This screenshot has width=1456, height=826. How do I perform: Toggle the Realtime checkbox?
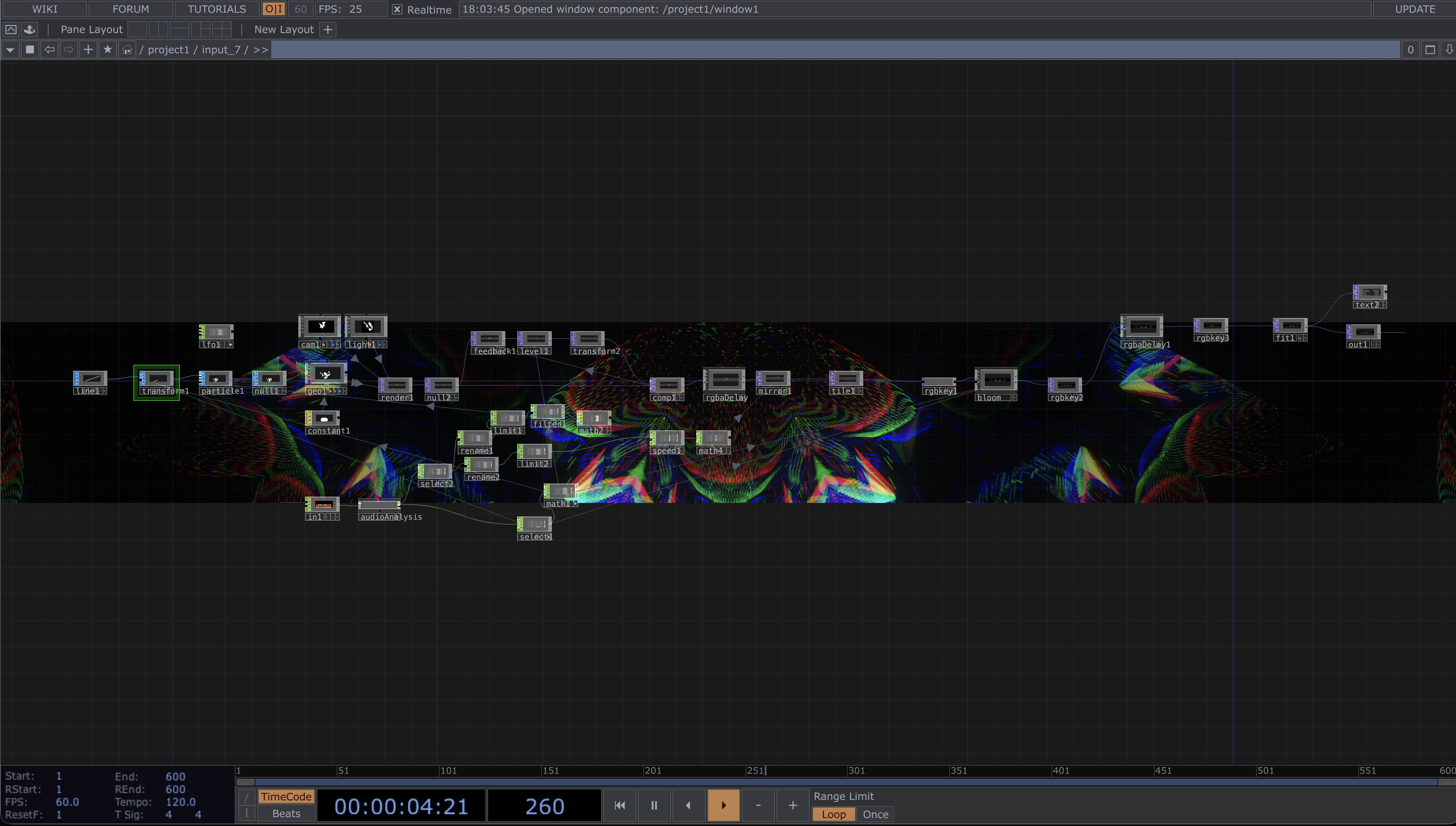[x=397, y=9]
